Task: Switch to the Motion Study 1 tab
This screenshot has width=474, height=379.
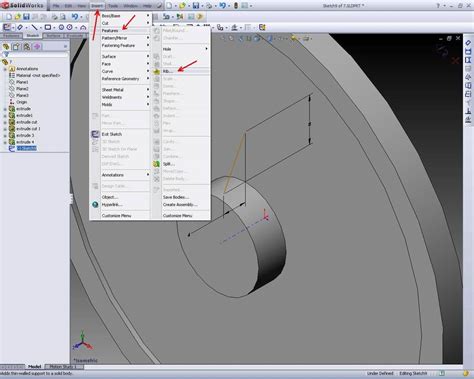Action: coord(63,367)
